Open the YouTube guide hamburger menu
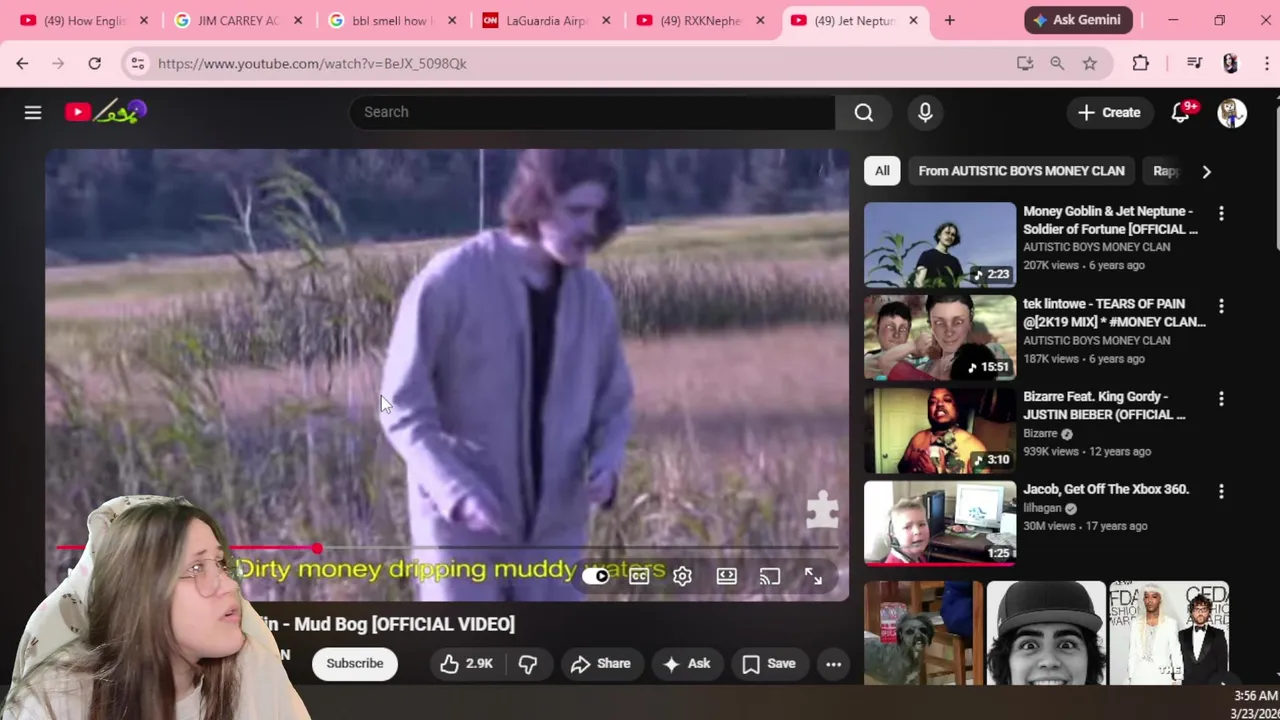 click(x=33, y=113)
